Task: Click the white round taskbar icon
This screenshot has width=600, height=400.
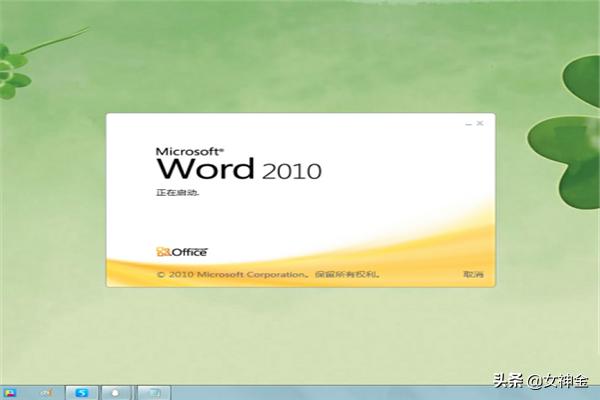Action: click(117, 392)
